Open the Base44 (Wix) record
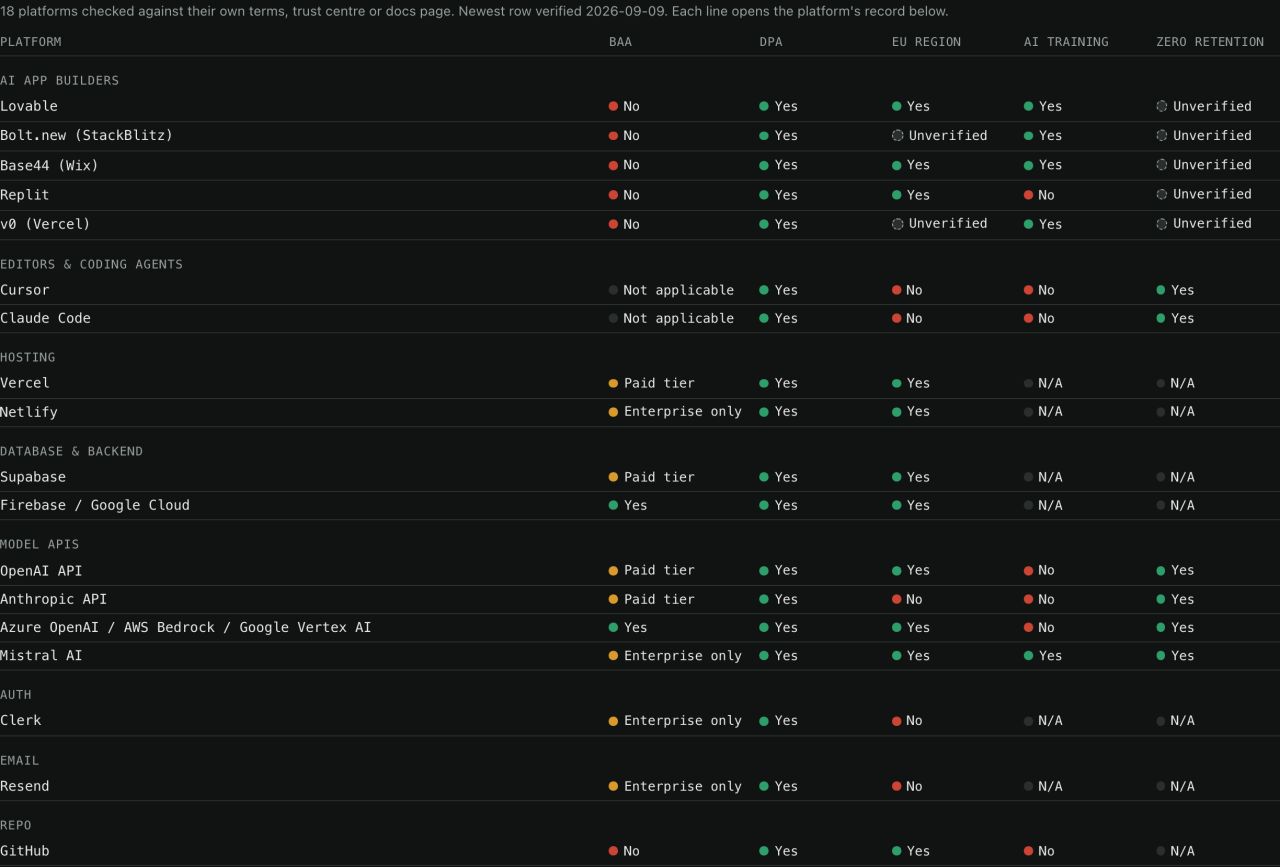The height and width of the screenshot is (867, 1280). 640,165
